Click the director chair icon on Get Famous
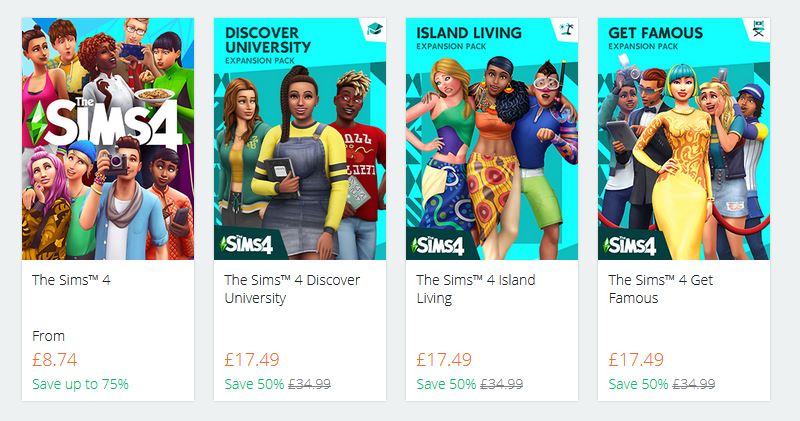The width and height of the screenshot is (800, 421). tap(759, 29)
